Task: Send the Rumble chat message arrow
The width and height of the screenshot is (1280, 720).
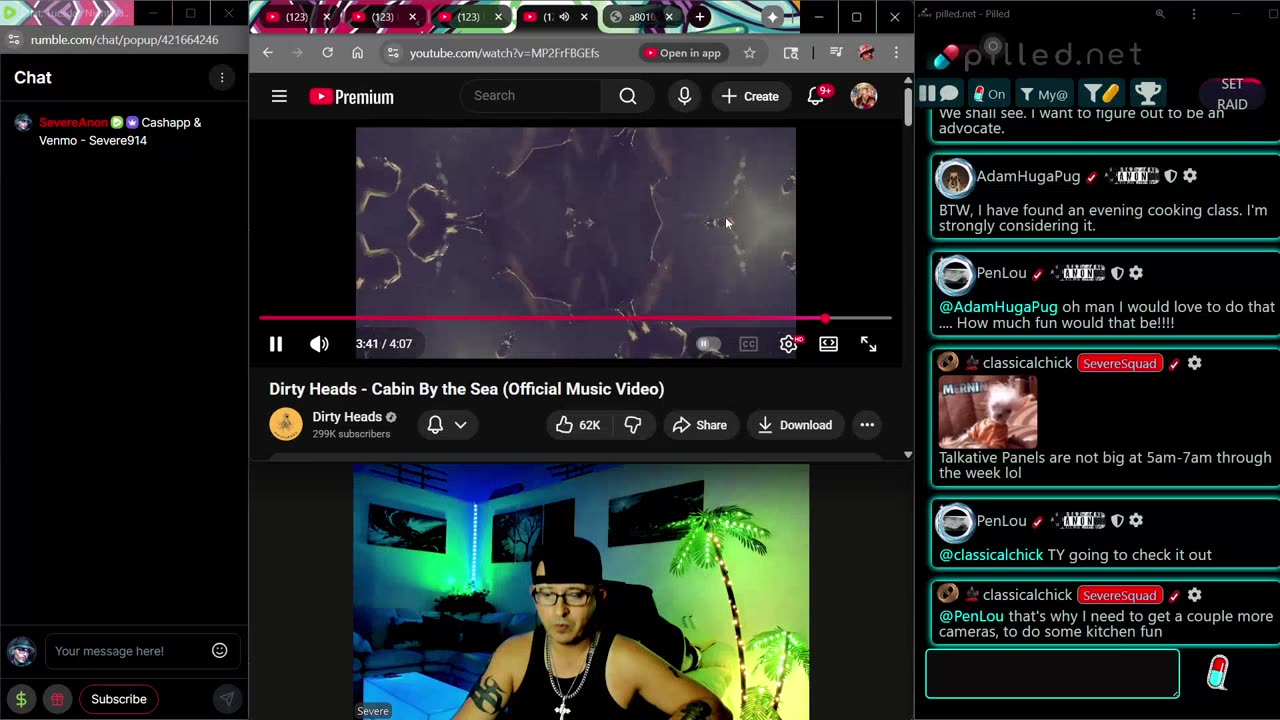Action: [x=227, y=699]
